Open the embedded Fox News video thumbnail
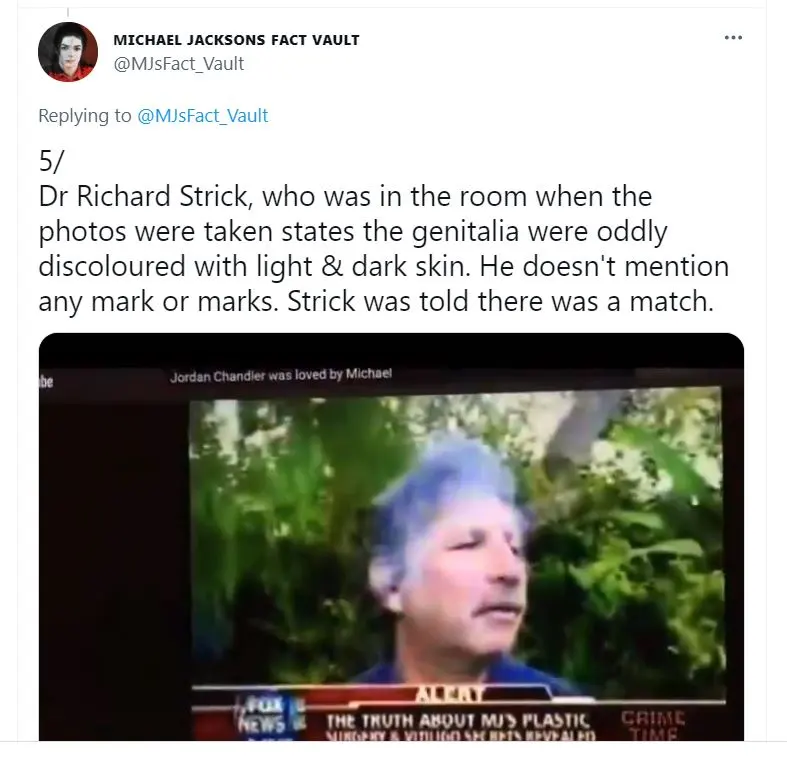The width and height of the screenshot is (787, 762). (x=391, y=537)
